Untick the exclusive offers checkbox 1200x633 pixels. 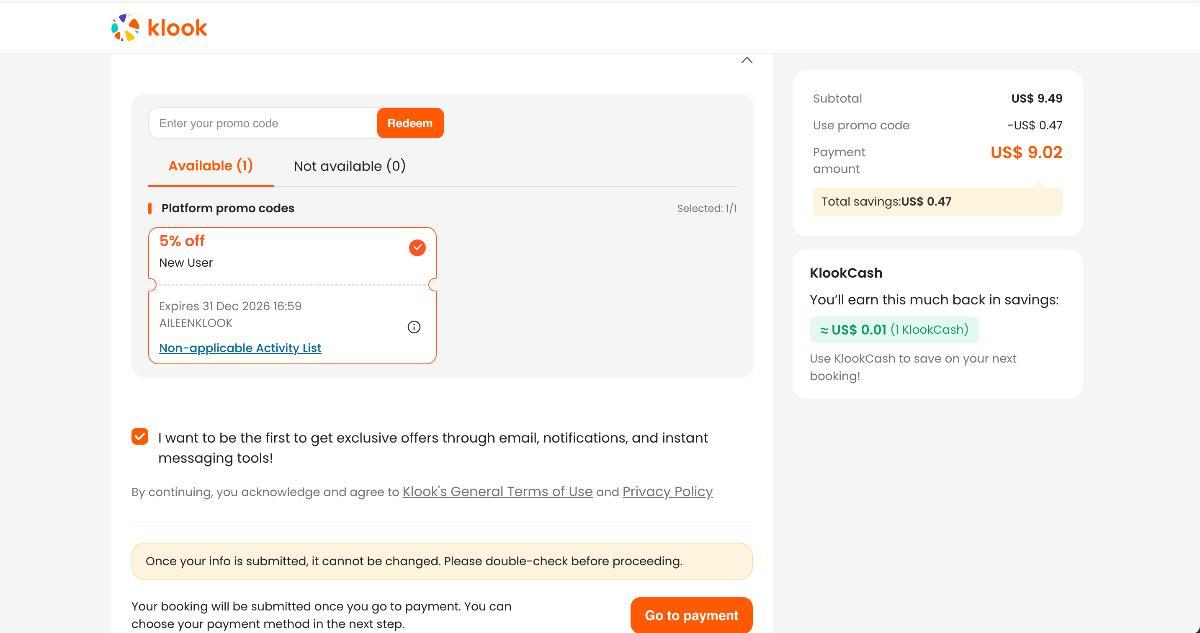pos(140,437)
